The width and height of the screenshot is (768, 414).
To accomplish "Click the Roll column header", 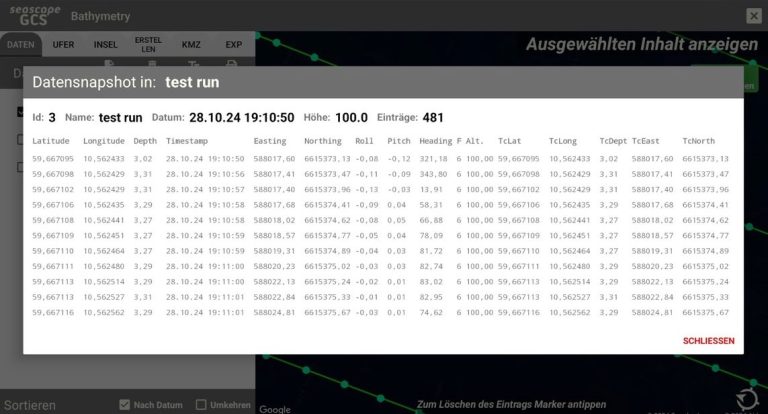I will pos(364,141).
